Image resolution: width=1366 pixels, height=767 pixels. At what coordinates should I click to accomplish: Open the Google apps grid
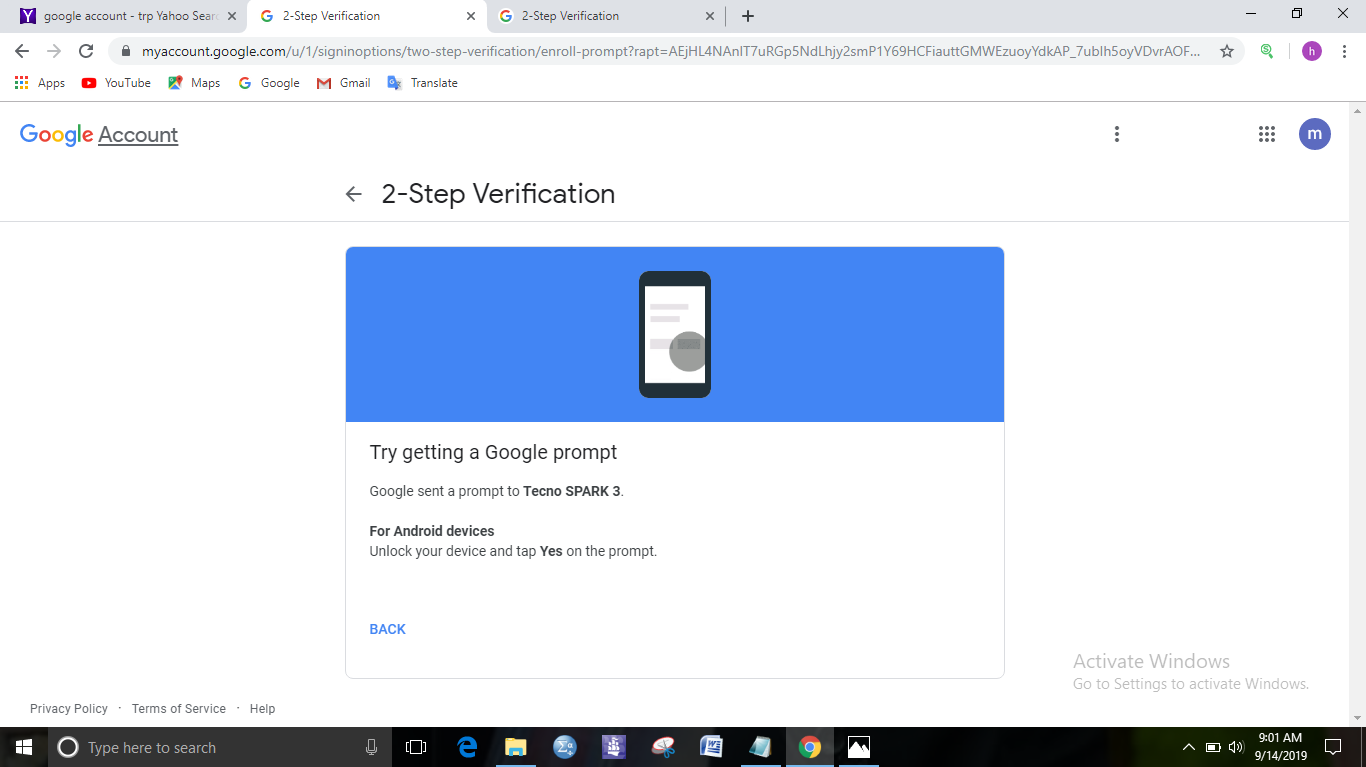pyautogui.click(x=1267, y=134)
